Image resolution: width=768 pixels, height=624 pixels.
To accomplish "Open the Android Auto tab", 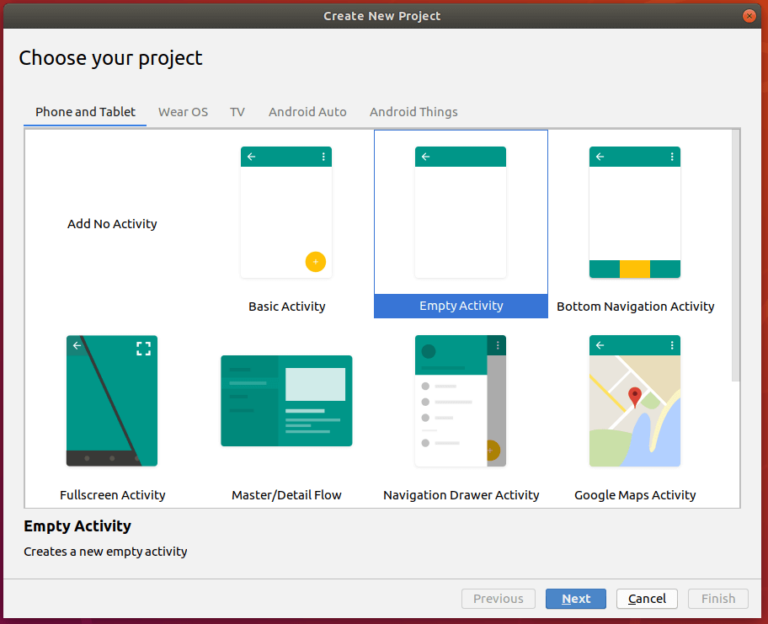I will click(x=308, y=112).
